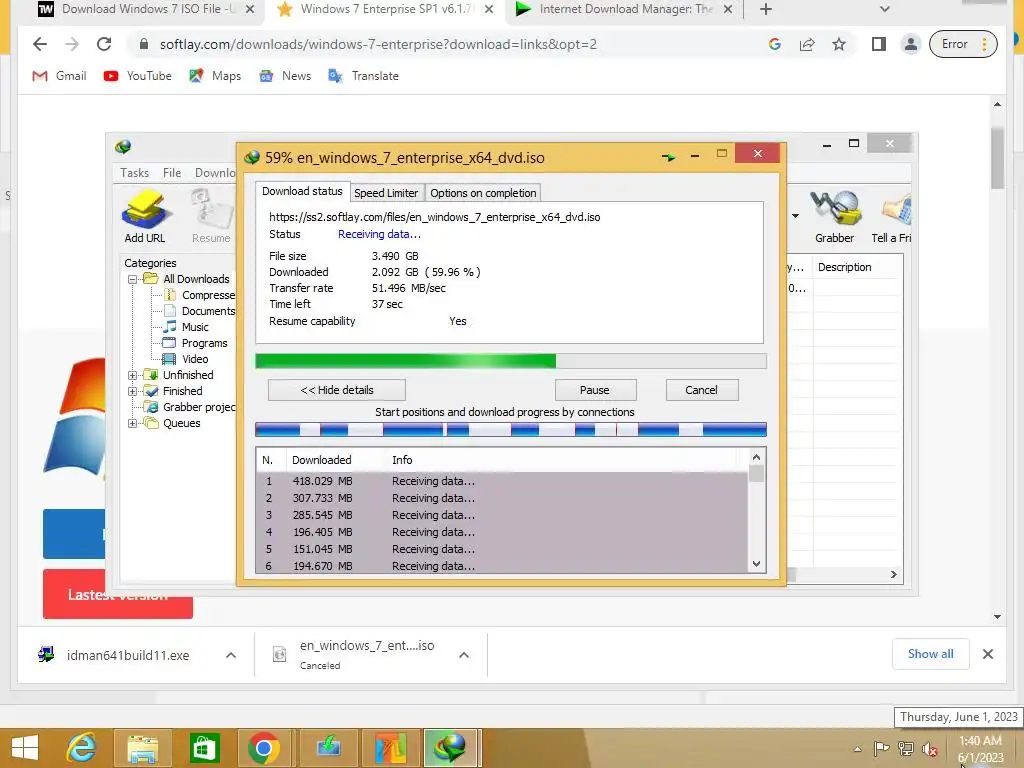
Task: Open the Tasks menu in IDM
Action: pyautogui.click(x=135, y=173)
